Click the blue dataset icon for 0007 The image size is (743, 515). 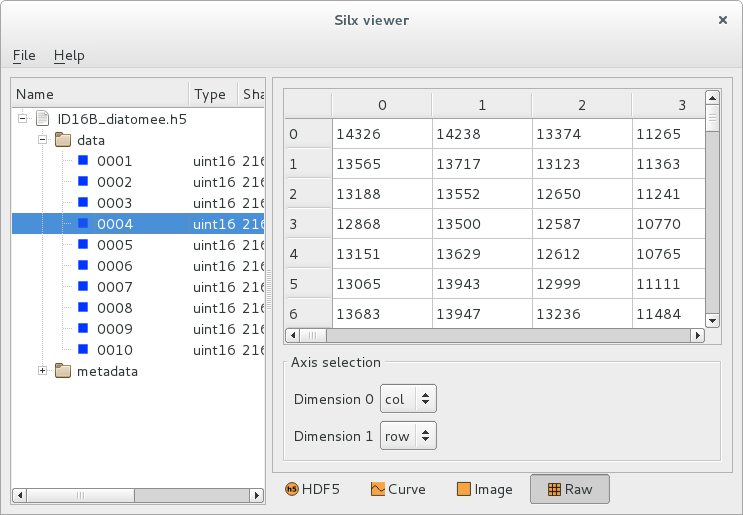coord(84,287)
